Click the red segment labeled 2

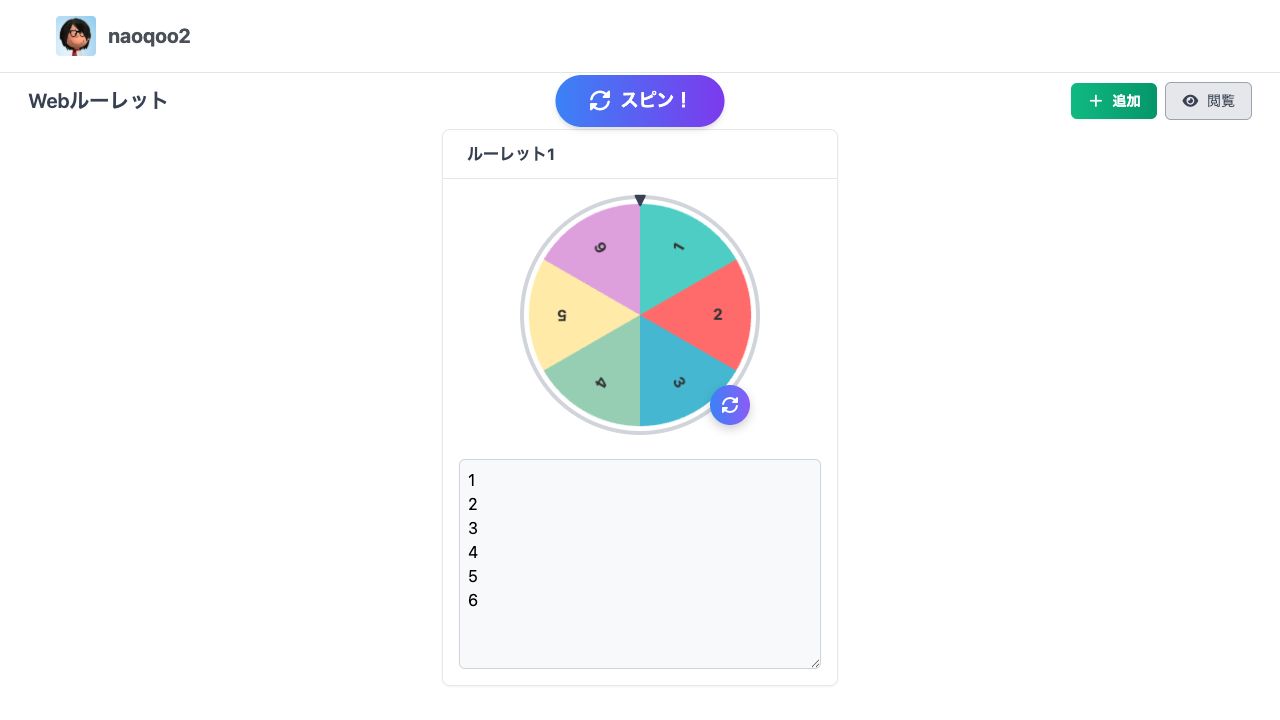(712, 315)
